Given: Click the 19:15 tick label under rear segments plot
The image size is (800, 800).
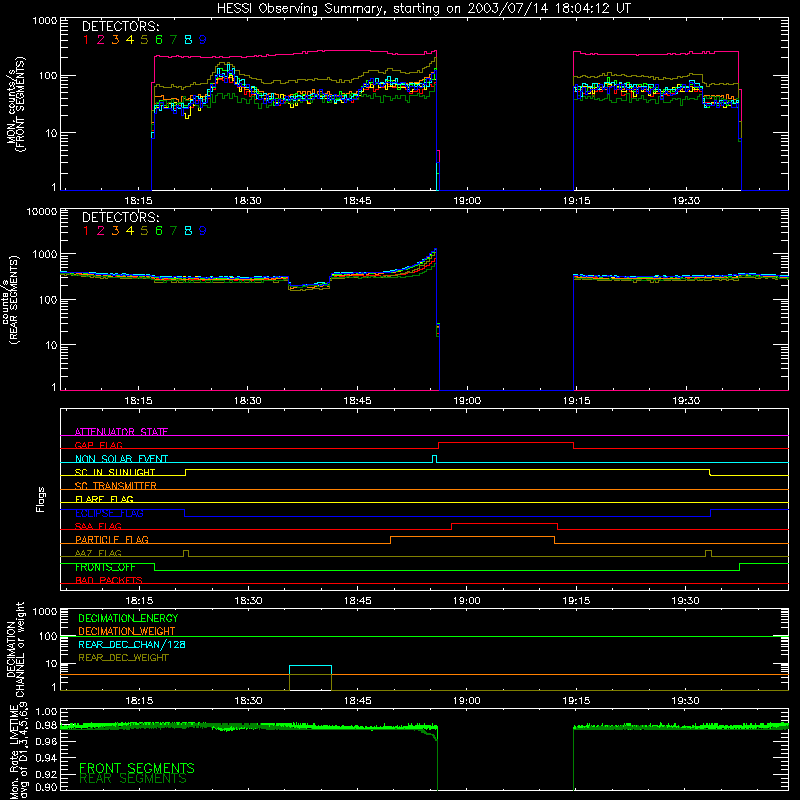Looking at the screenshot, I should click(577, 401).
